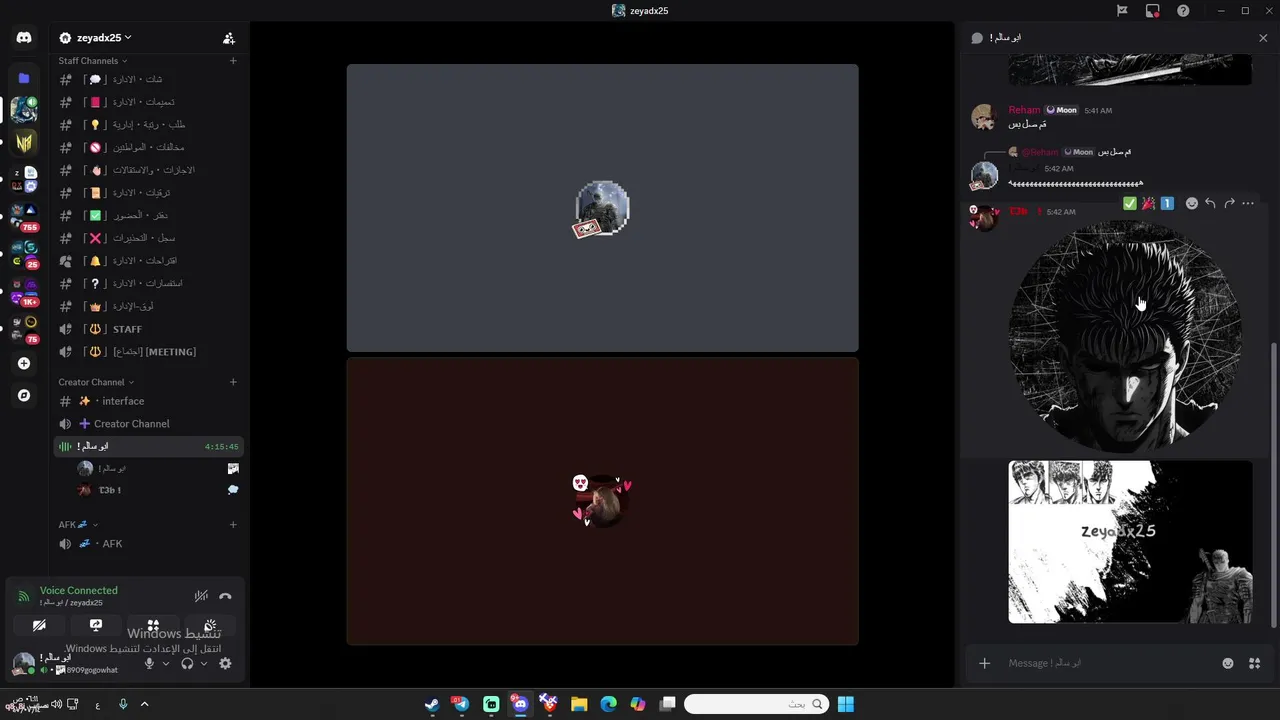Click the Windows taskbar search box
Screen dimensions: 1280x720
pos(757,704)
